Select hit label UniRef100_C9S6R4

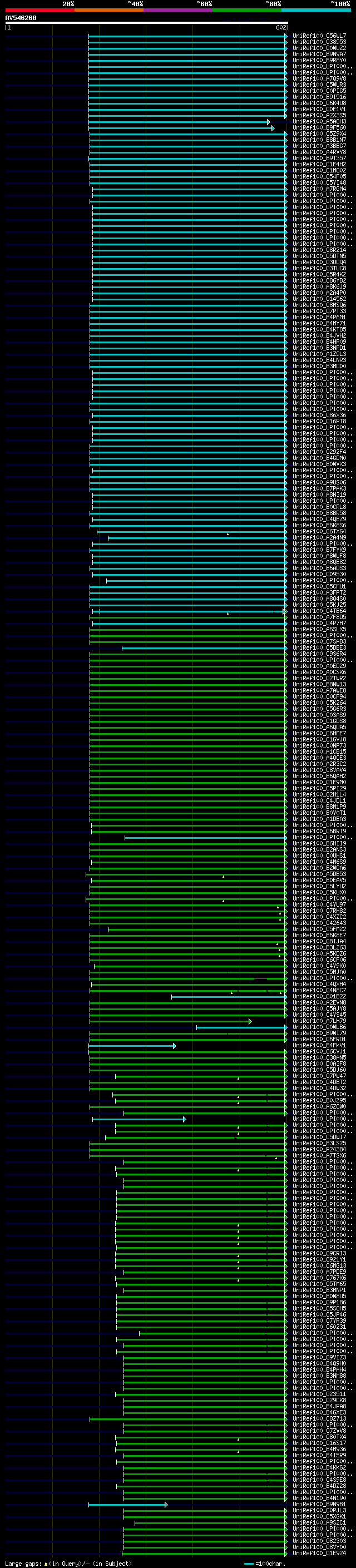pos(319,654)
